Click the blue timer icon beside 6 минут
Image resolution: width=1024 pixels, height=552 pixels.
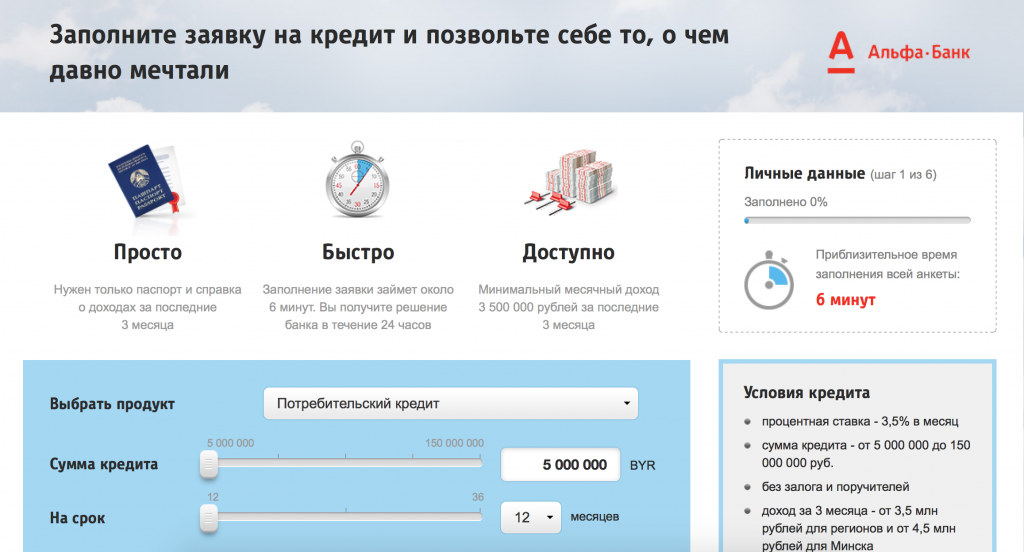(x=769, y=280)
